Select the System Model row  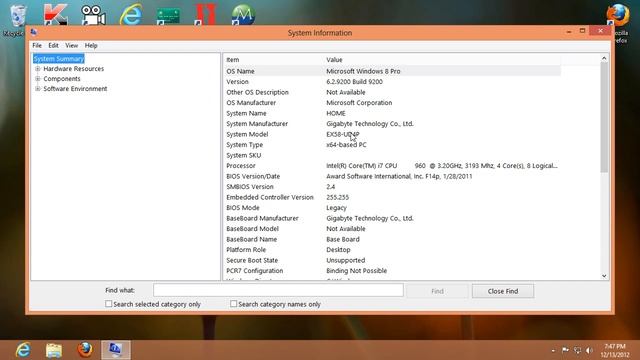point(392,134)
